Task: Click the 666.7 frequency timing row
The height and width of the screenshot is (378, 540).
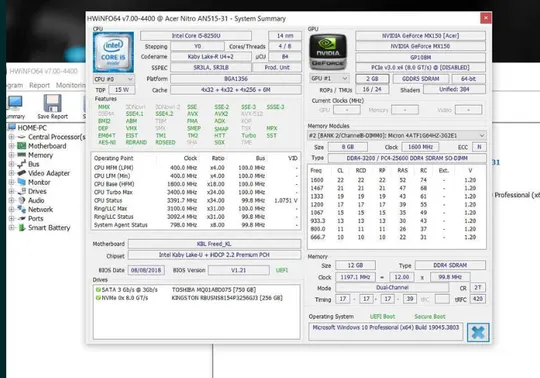Action: (x=397, y=237)
